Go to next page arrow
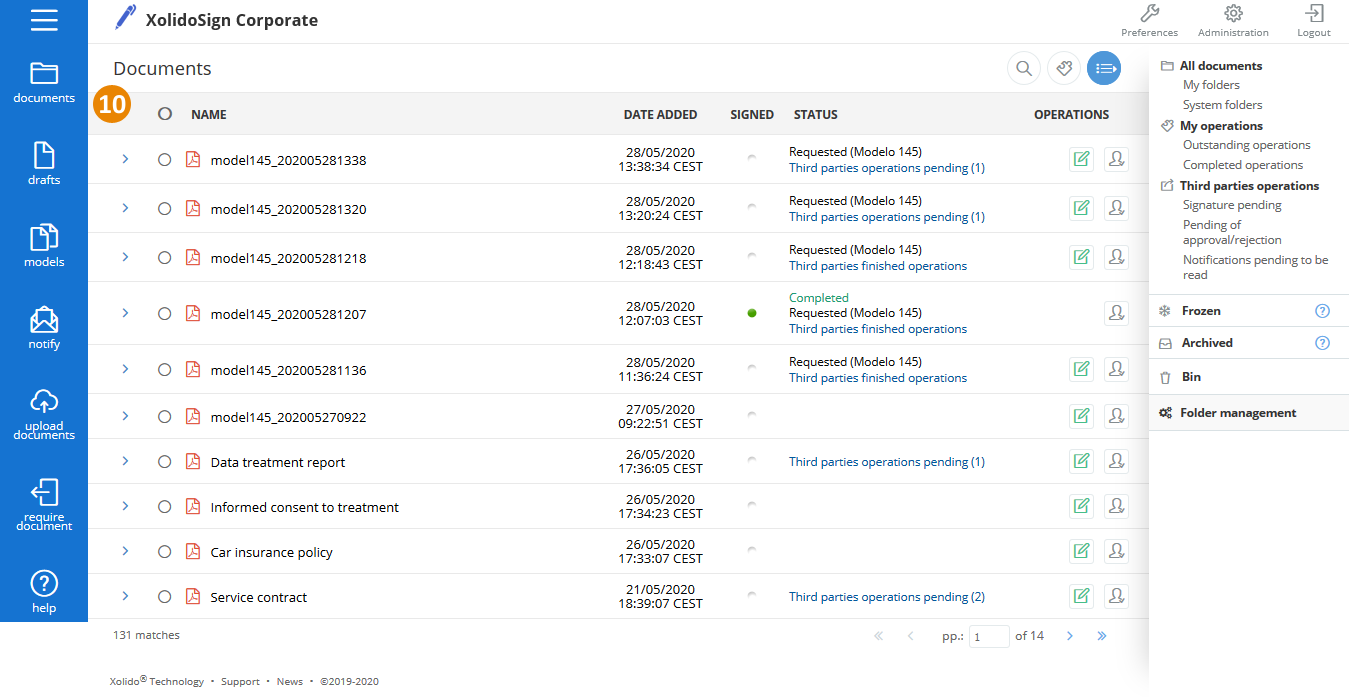The height and width of the screenshot is (697, 1349). click(1069, 636)
